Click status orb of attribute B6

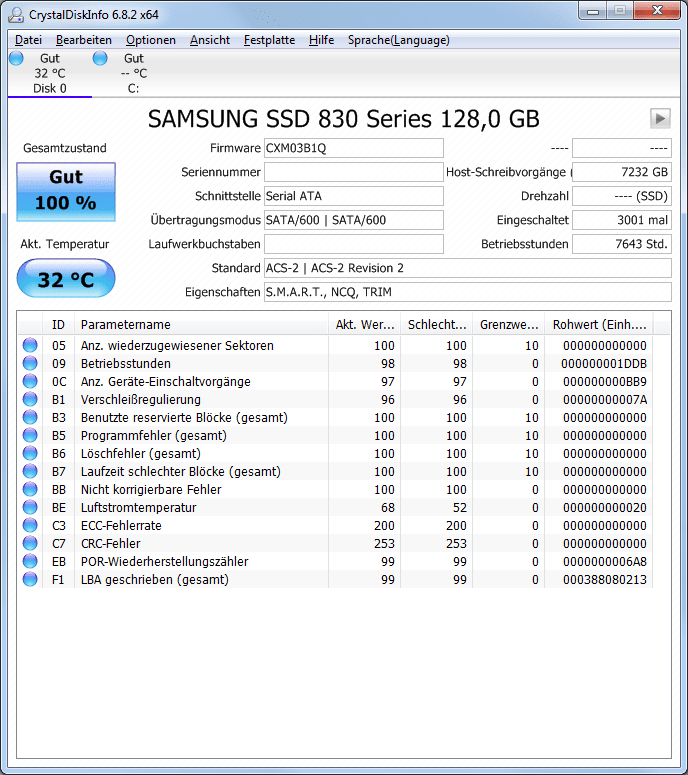[30, 453]
